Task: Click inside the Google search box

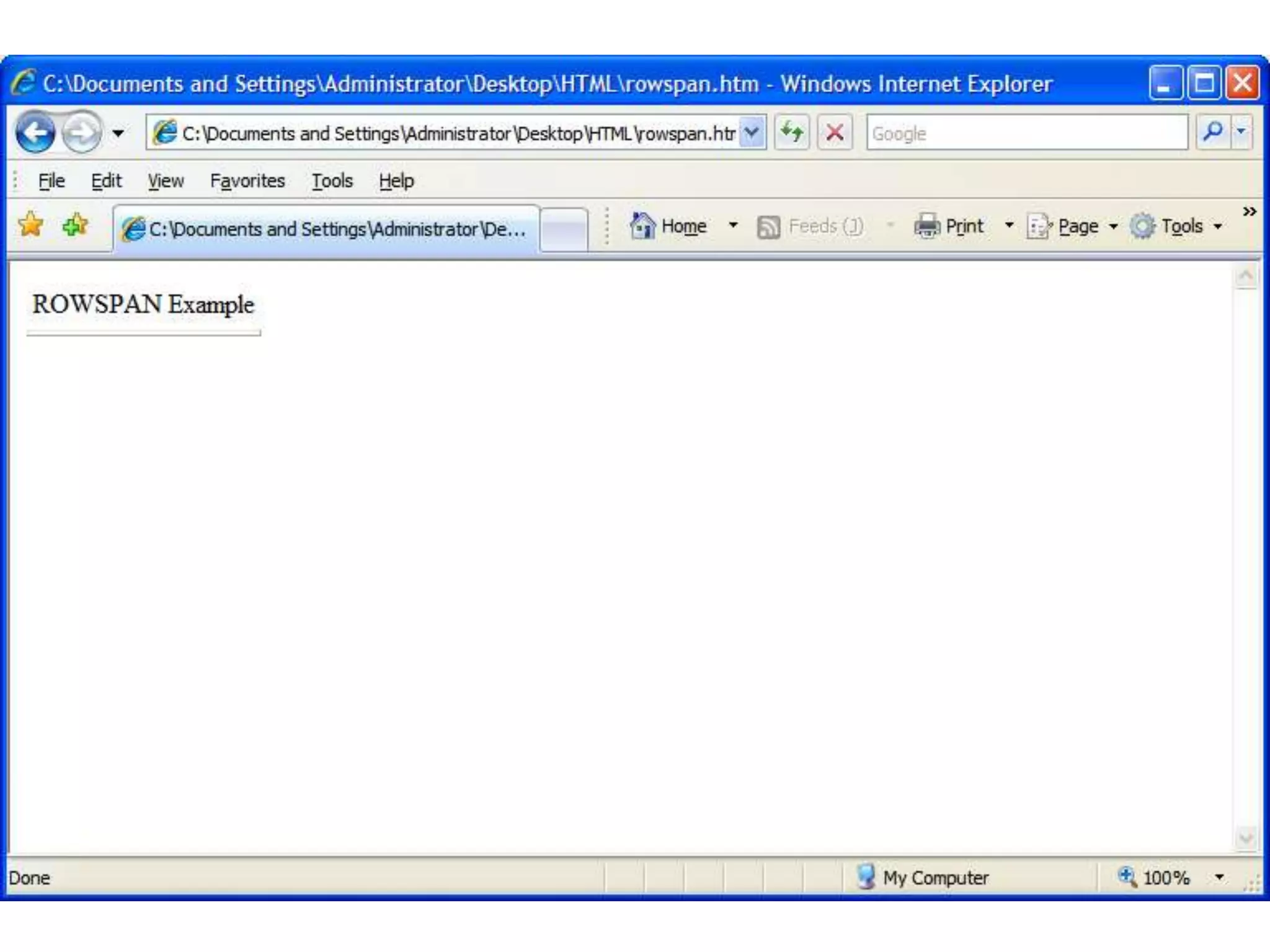Action: [1026, 133]
